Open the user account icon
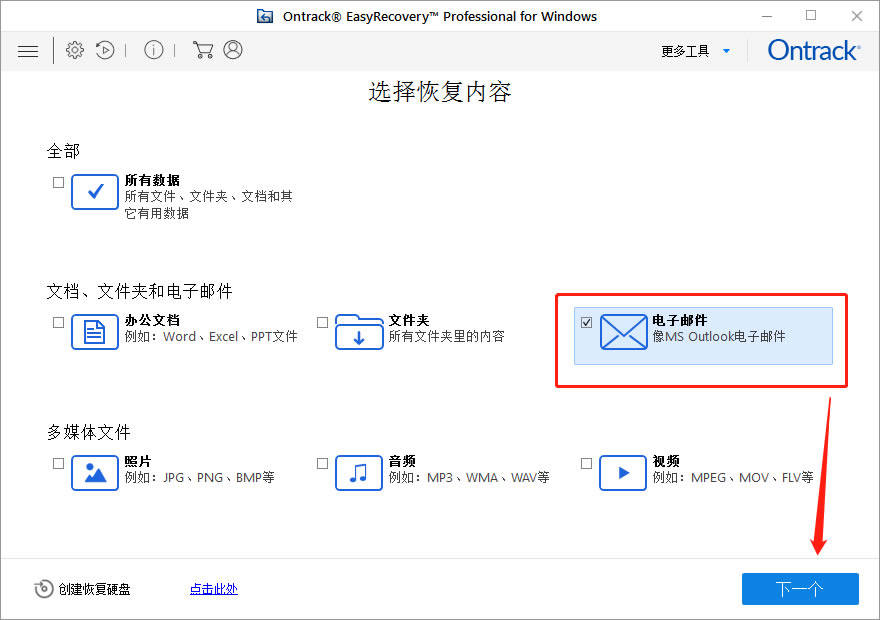Image resolution: width=880 pixels, height=620 pixels. click(x=232, y=50)
